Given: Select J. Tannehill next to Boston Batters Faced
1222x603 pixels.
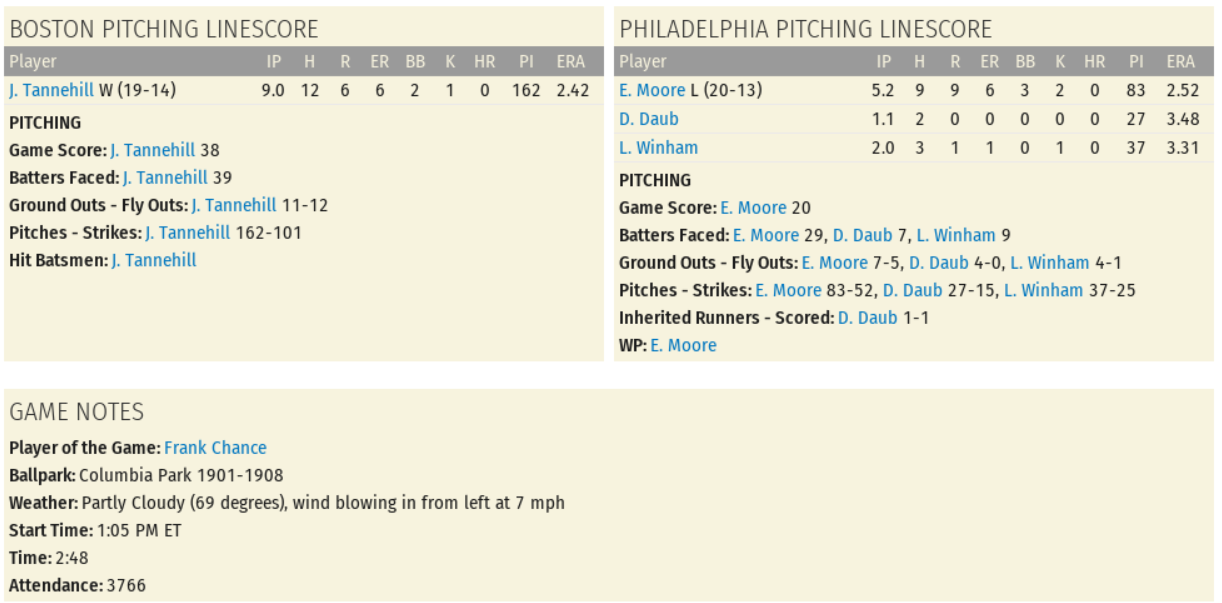Looking at the screenshot, I should pyautogui.click(x=165, y=178).
